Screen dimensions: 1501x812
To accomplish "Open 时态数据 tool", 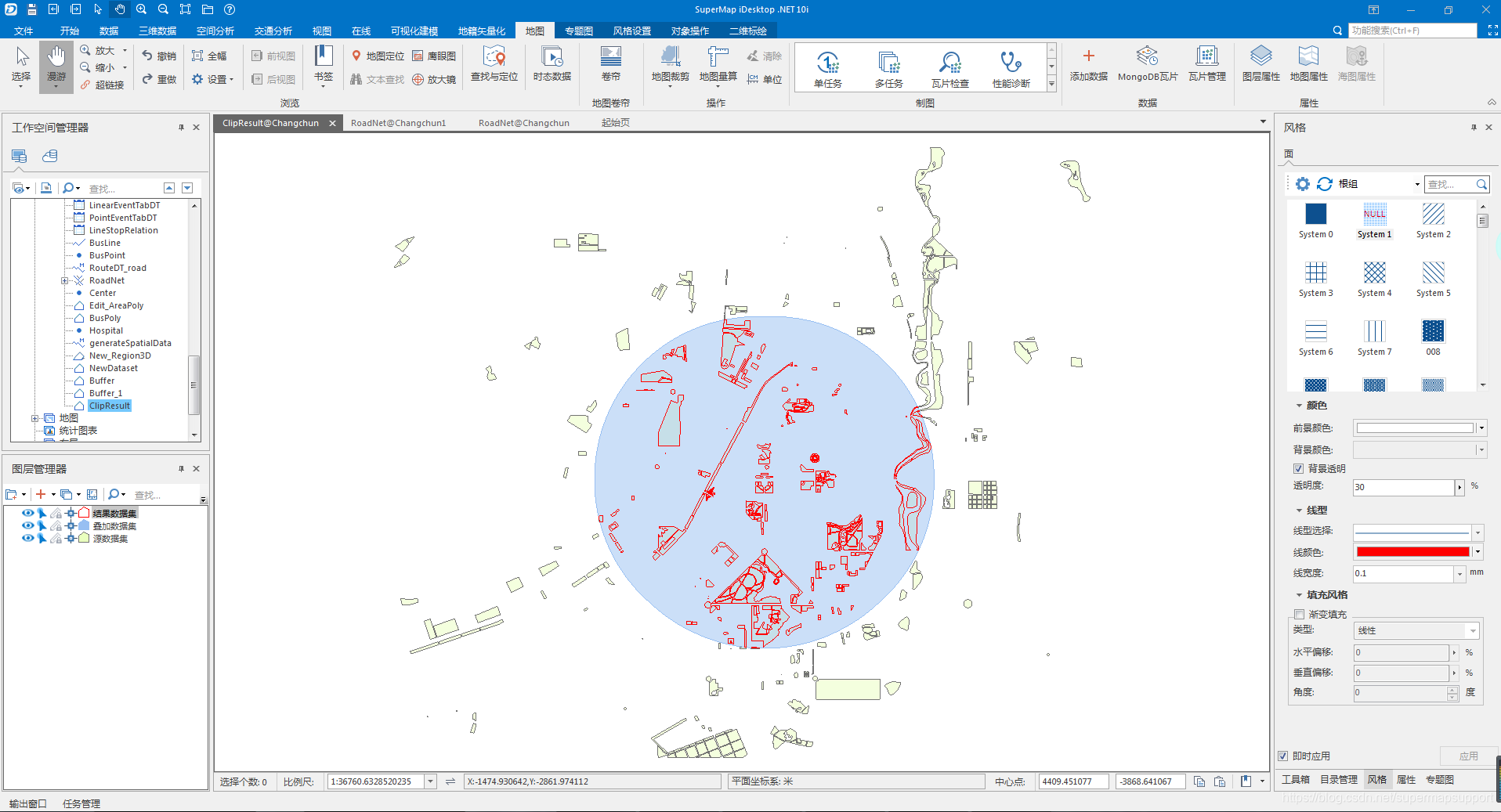I will pyautogui.click(x=552, y=64).
